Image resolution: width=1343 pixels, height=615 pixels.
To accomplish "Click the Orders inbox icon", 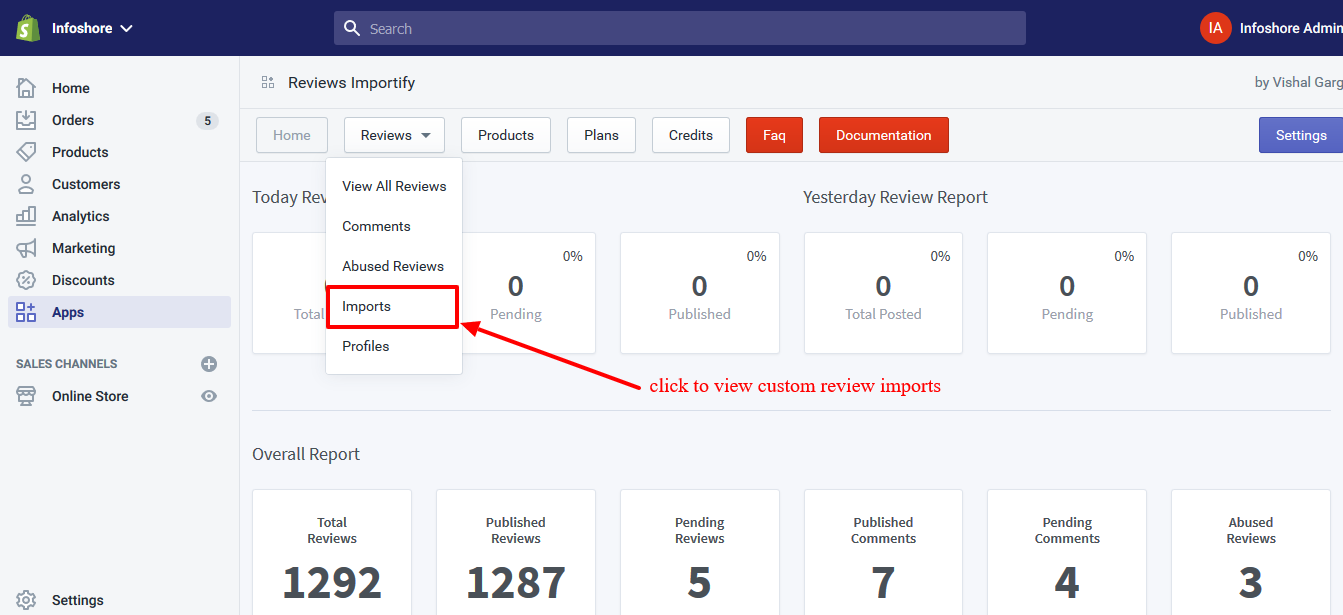I will (x=26, y=120).
